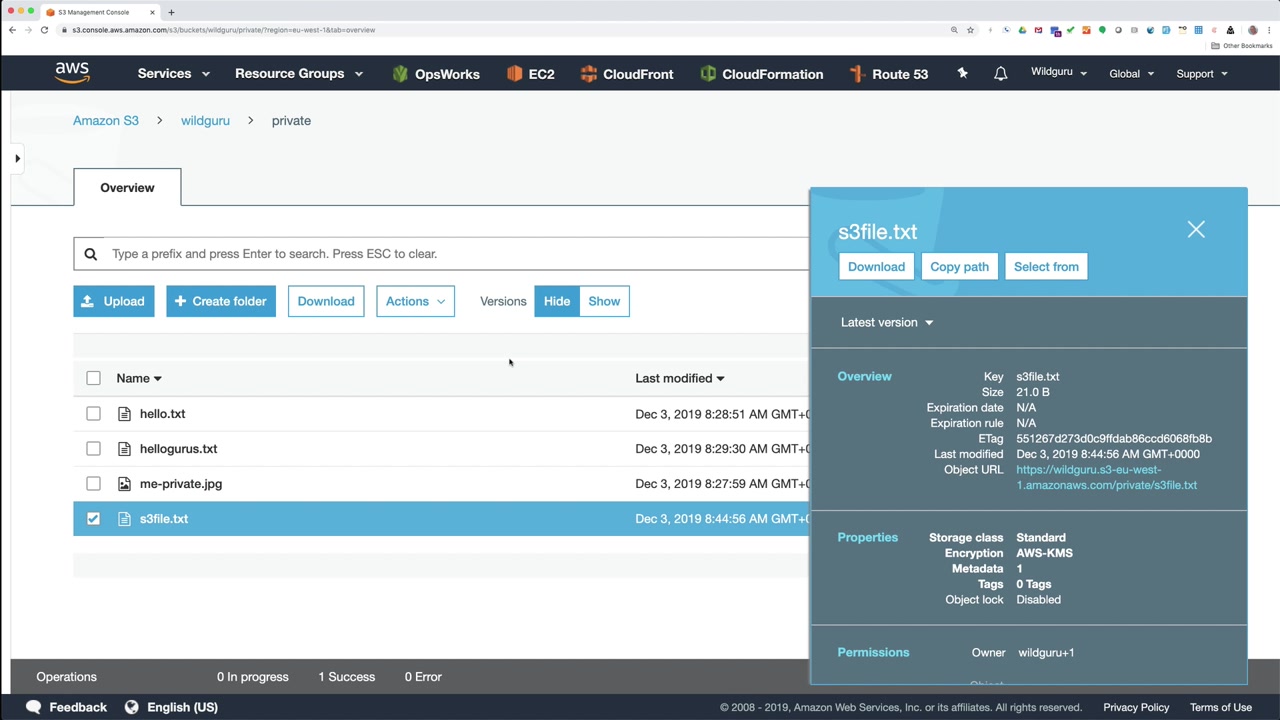The width and height of the screenshot is (1280, 720).
Task: Expand the left navigation sidebar arrow
Action: pyautogui.click(x=17, y=158)
